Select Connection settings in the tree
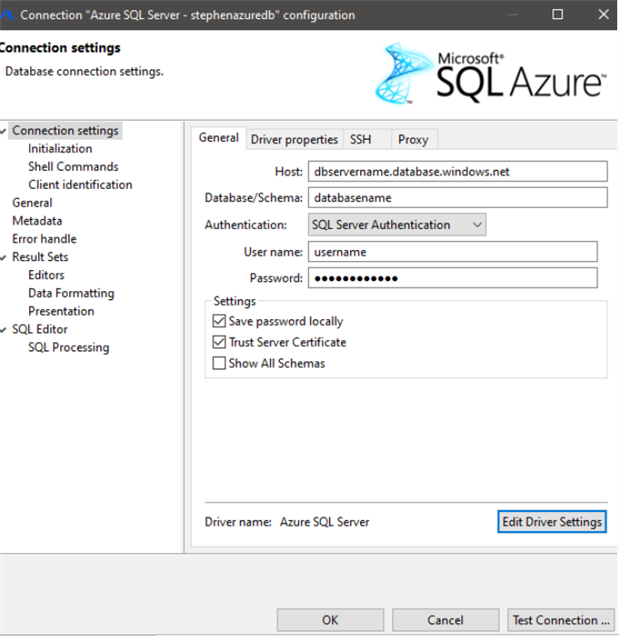 click(x=65, y=131)
